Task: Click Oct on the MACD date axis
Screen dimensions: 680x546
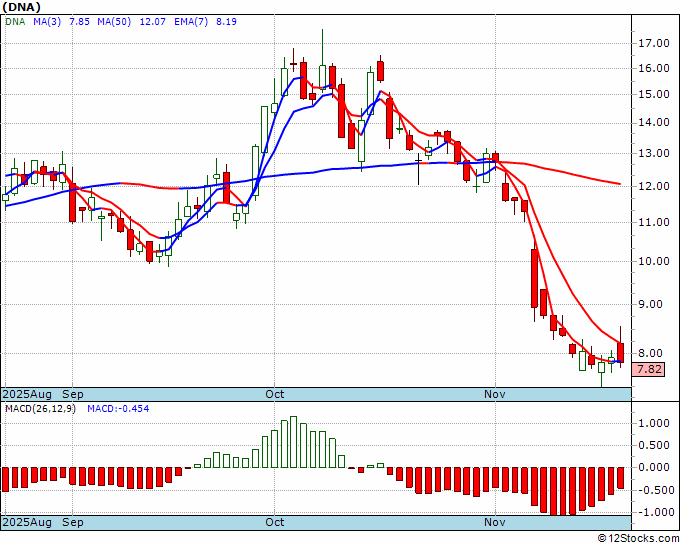Action: pos(275,522)
